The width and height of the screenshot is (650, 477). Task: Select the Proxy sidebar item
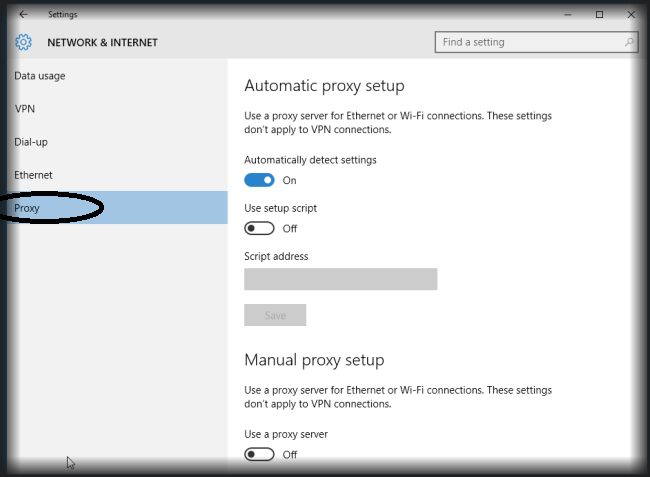(x=28, y=208)
